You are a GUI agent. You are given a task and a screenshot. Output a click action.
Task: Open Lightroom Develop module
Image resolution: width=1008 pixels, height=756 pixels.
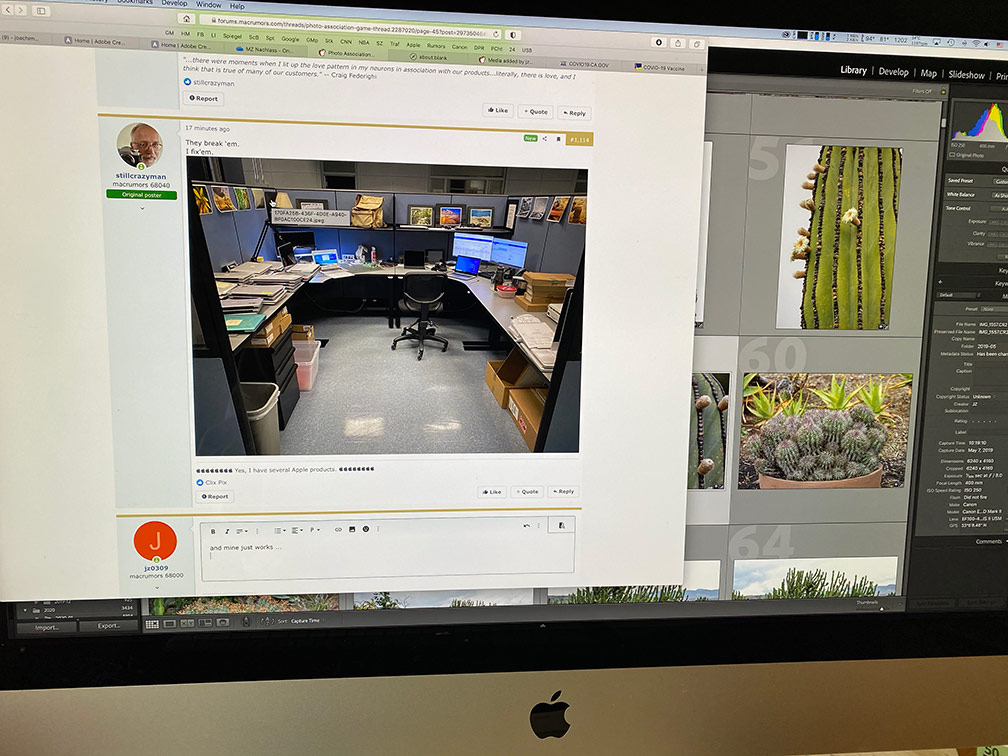(x=894, y=71)
